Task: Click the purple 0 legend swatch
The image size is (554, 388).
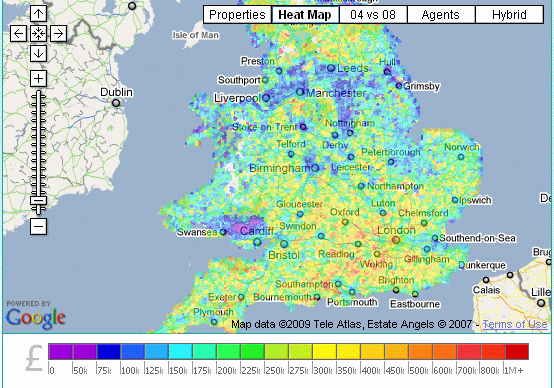Action: point(60,352)
